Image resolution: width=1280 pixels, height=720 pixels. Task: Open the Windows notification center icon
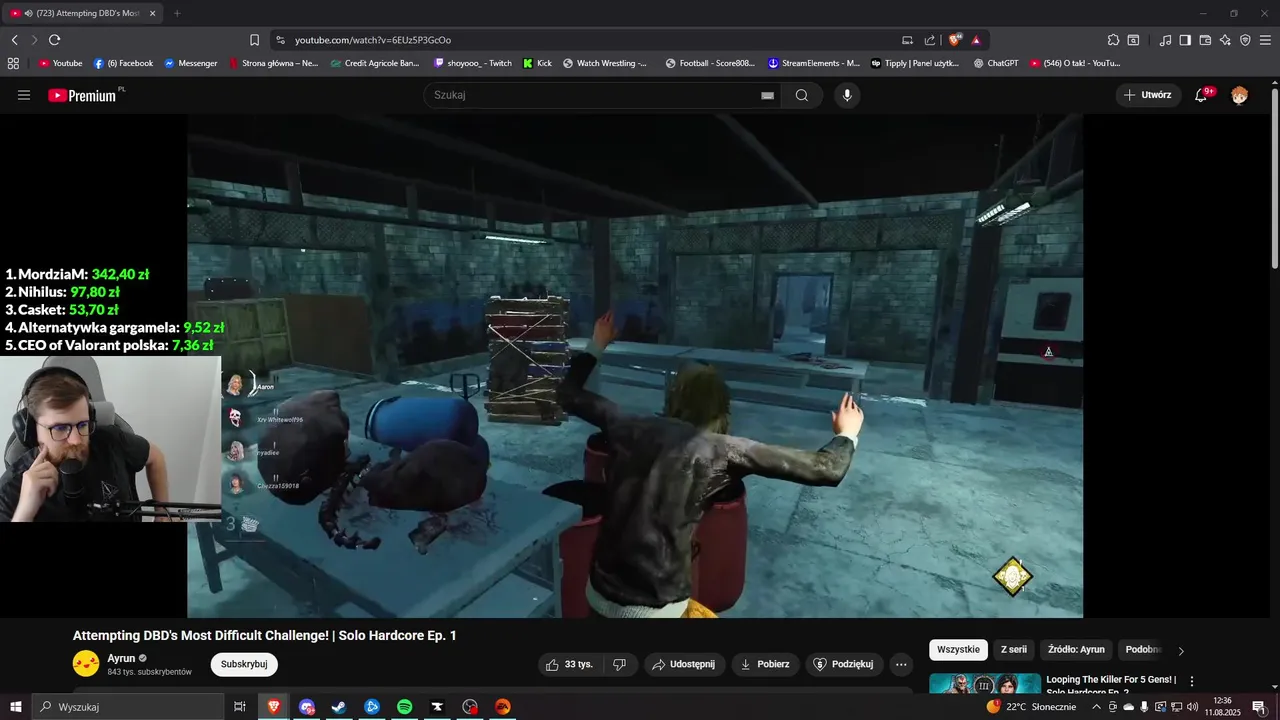(1259, 707)
